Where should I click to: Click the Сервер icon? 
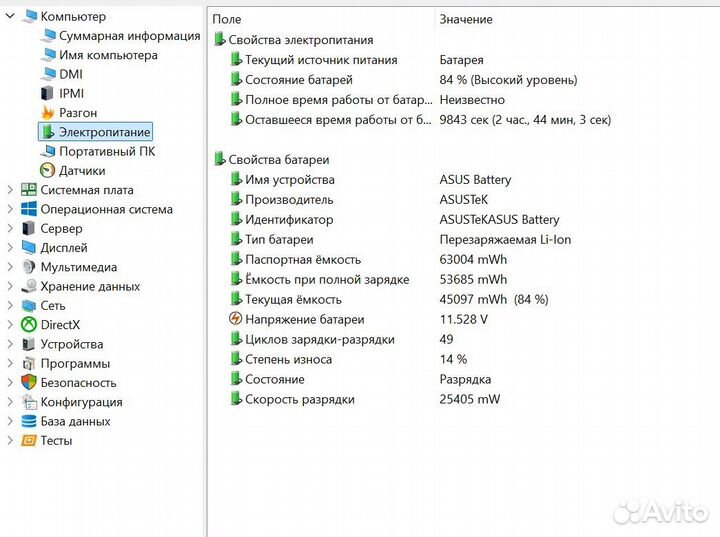[28, 228]
